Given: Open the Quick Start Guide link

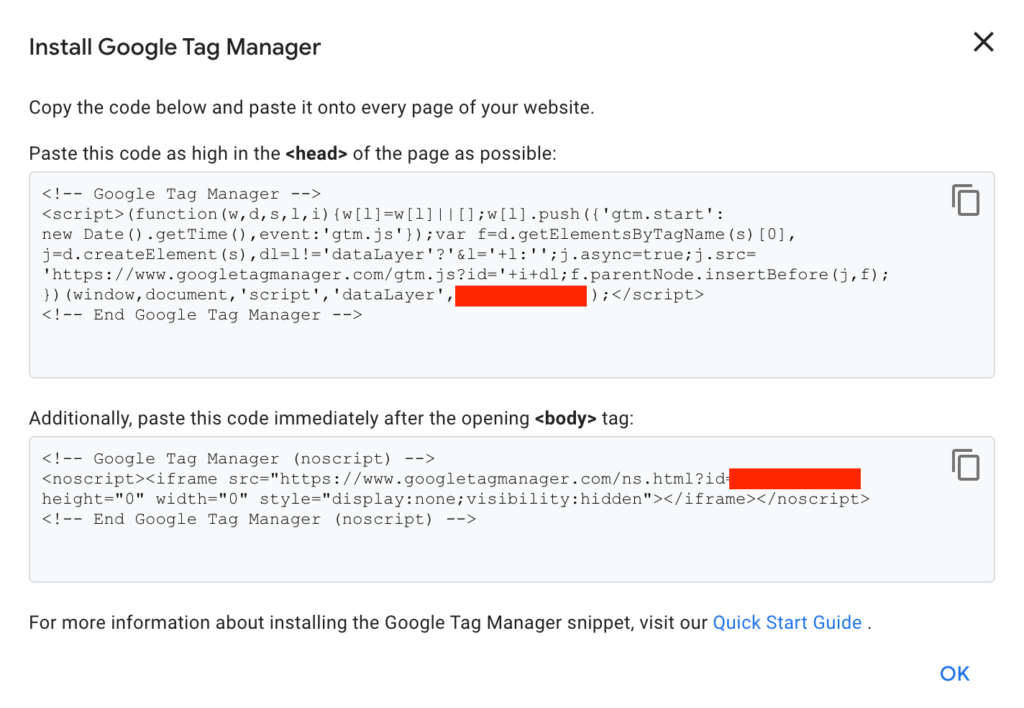Looking at the screenshot, I should pyautogui.click(x=786, y=622).
